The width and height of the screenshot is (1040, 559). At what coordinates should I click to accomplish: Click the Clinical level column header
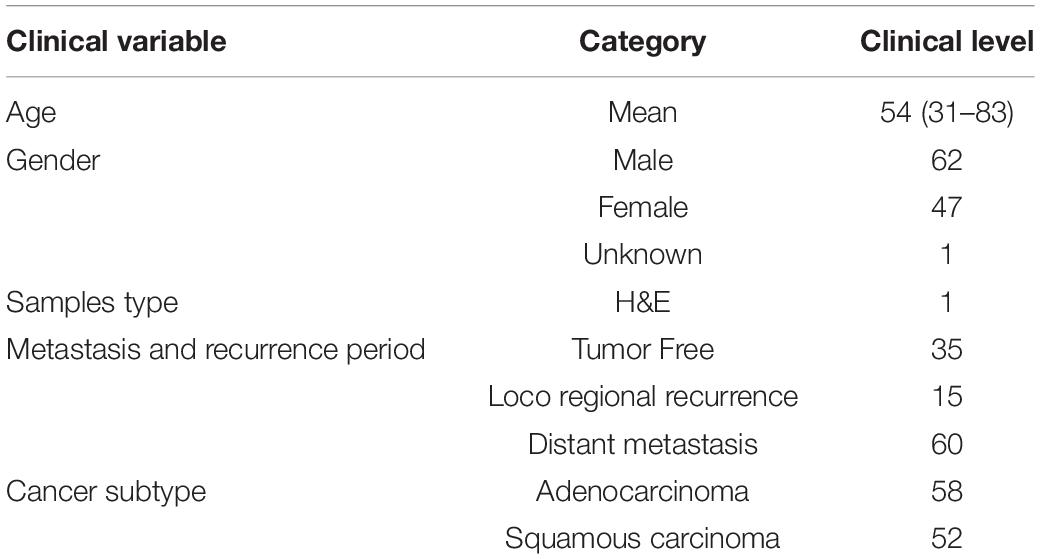point(946,42)
